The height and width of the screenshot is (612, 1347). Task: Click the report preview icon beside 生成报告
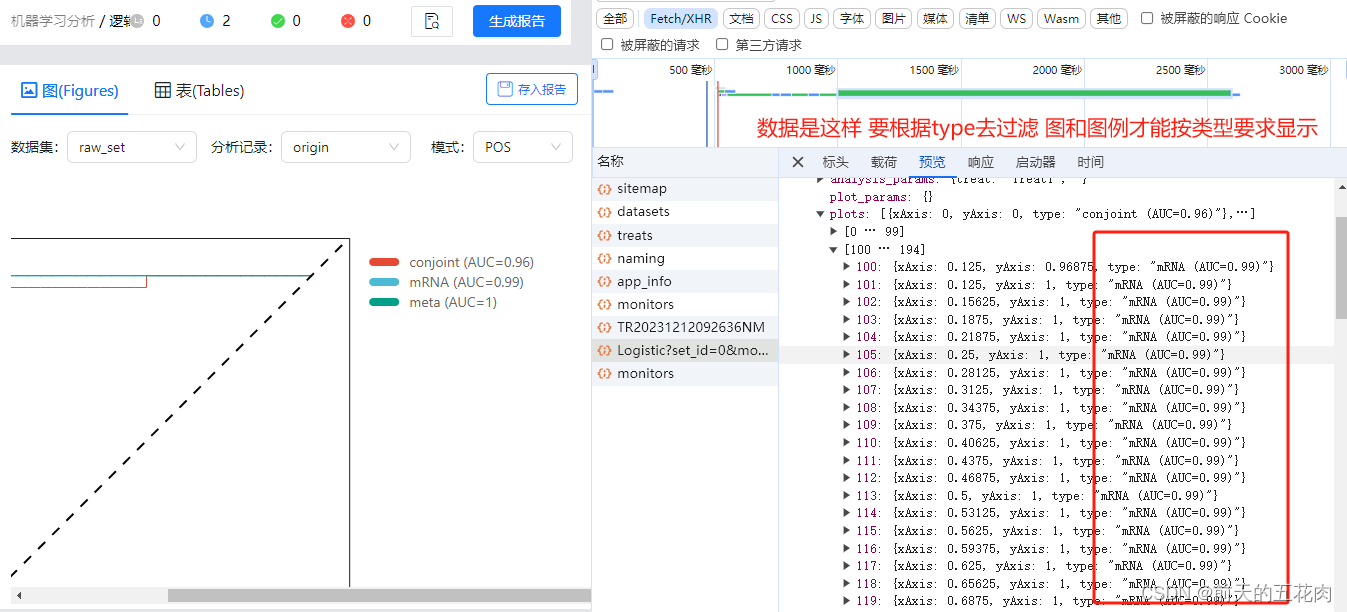click(431, 20)
